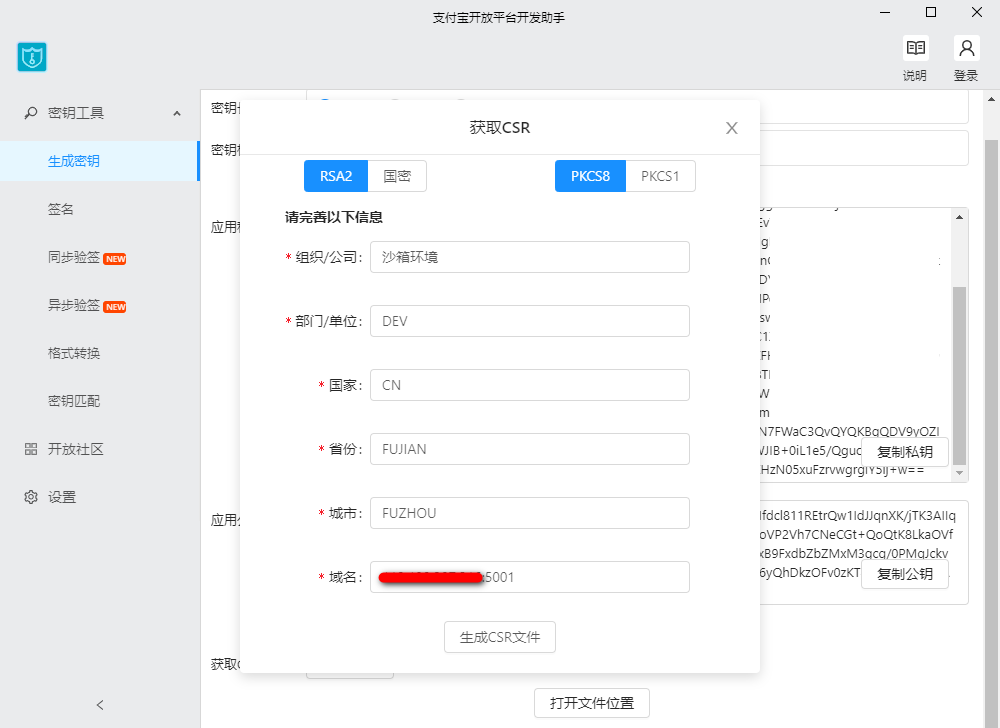Click the 开放社区 grid icon
Screen dimensions: 1000x728
click(31, 449)
